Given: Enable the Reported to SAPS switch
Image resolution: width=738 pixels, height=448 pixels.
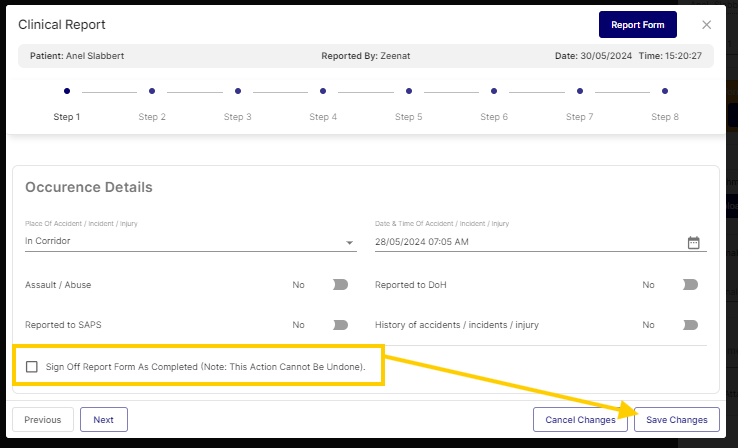Looking at the screenshot, I should pos(340,325).
